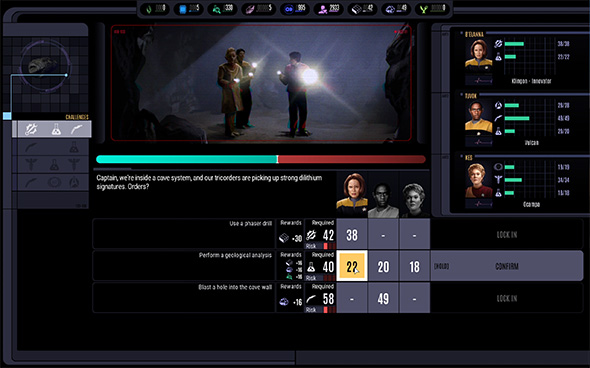The height and width of the screenshot is (368, 590).
Task: Click B'Elanna's science flask skill icon
Action: pos(498,57)
